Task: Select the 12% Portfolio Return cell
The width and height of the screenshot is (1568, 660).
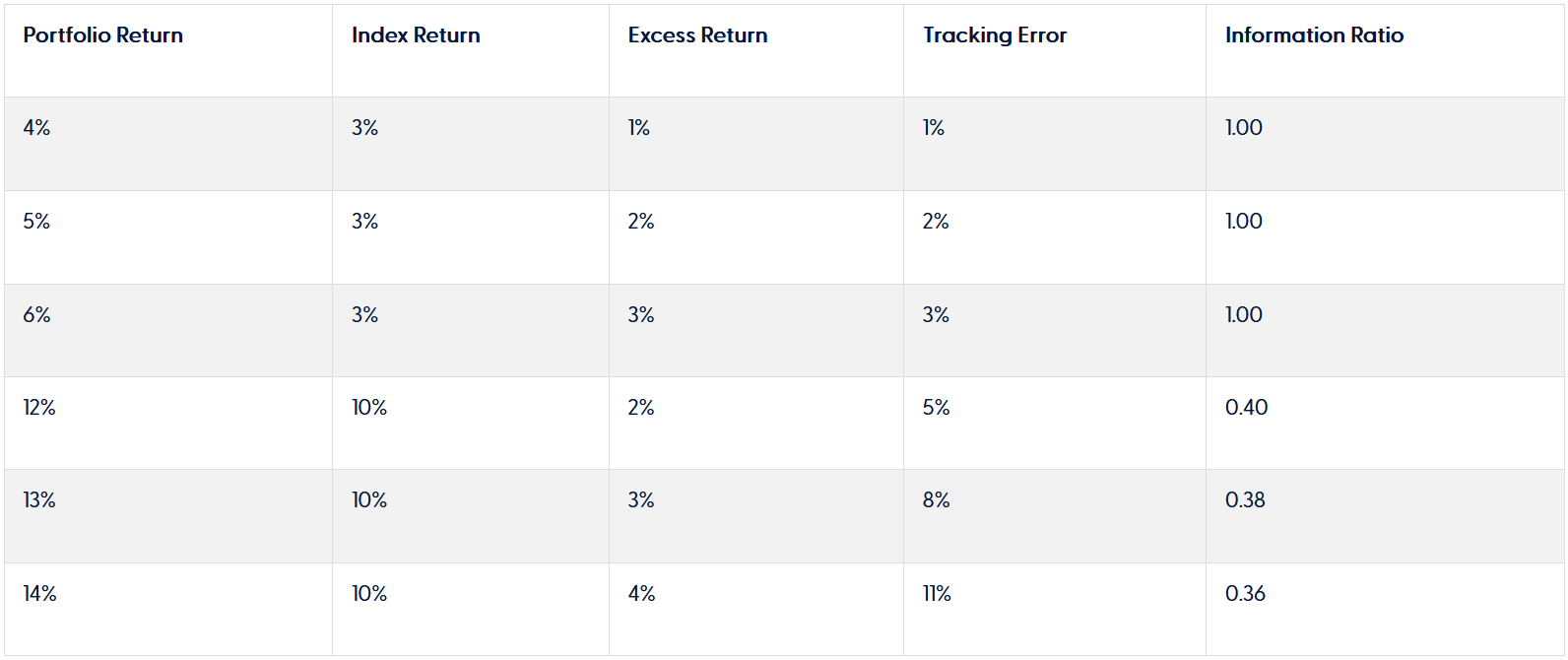Action: pyautogui.click(x=39, y=408)
